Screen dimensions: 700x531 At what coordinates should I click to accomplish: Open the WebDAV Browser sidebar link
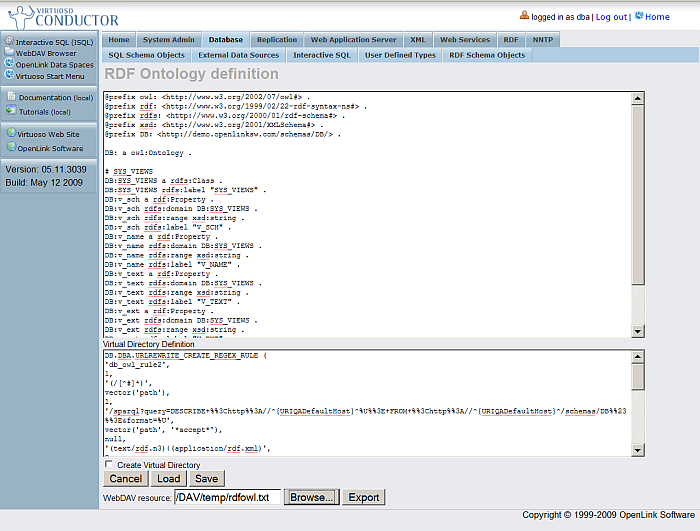46,53
